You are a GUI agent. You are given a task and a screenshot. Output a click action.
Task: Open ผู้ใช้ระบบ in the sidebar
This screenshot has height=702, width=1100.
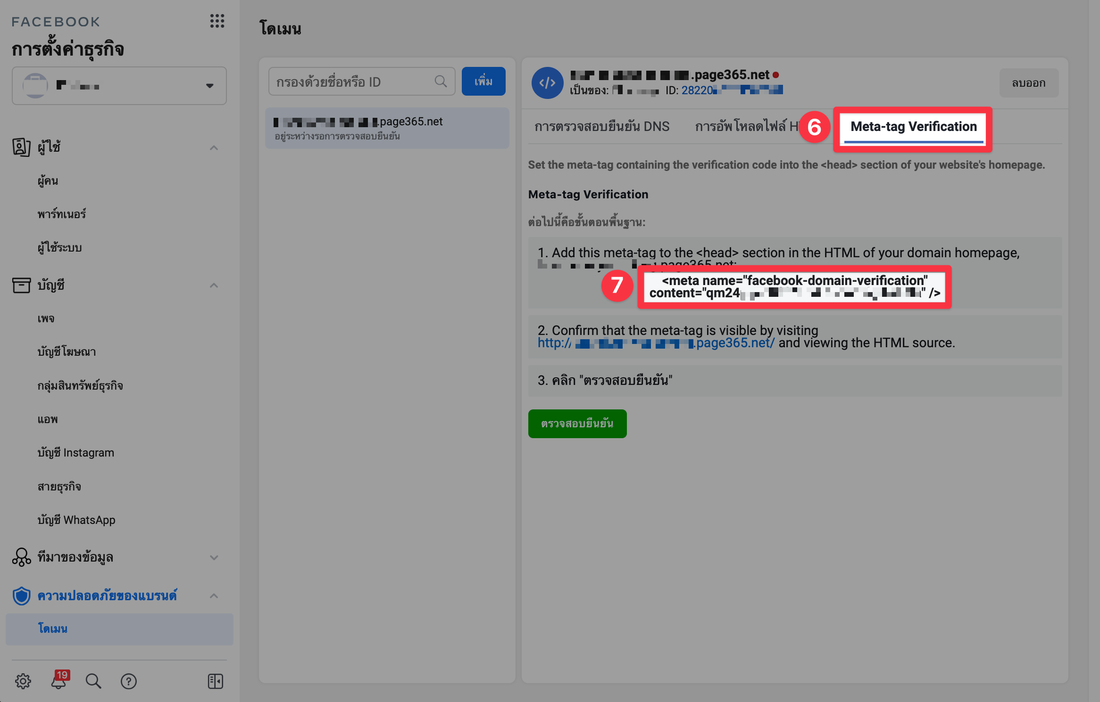pyautogui.click(x=60, y=248)
